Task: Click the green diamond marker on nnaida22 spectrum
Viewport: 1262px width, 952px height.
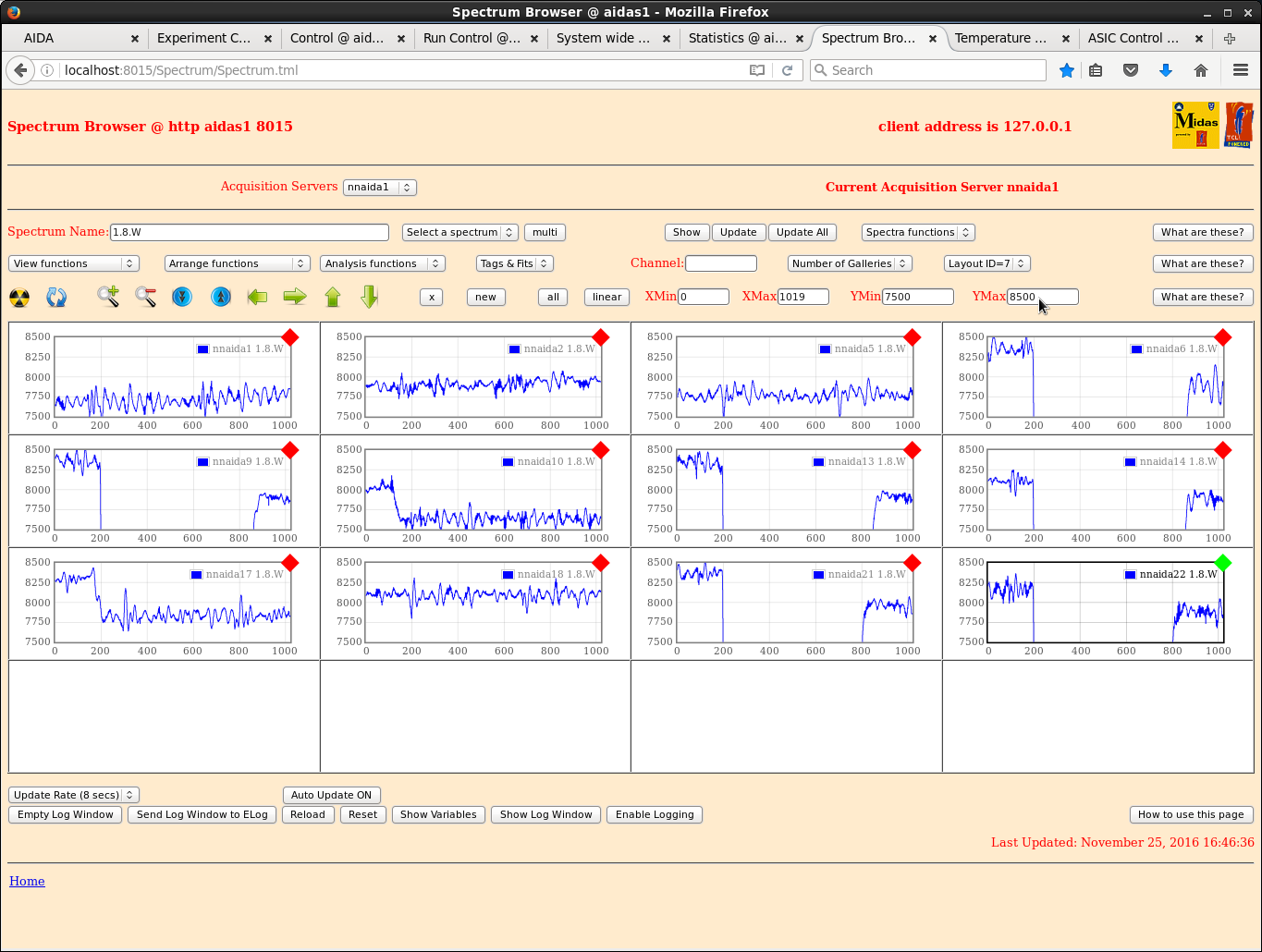Action: 1222,563
